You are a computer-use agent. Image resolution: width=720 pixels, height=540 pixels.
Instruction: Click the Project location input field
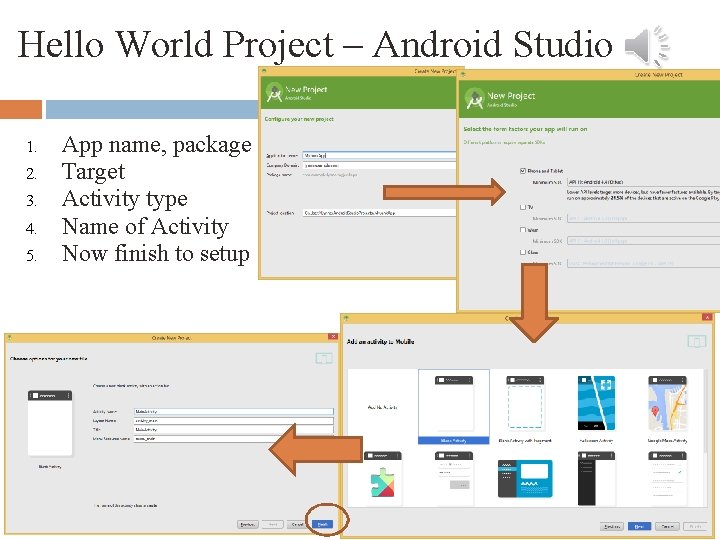[379, 213]
